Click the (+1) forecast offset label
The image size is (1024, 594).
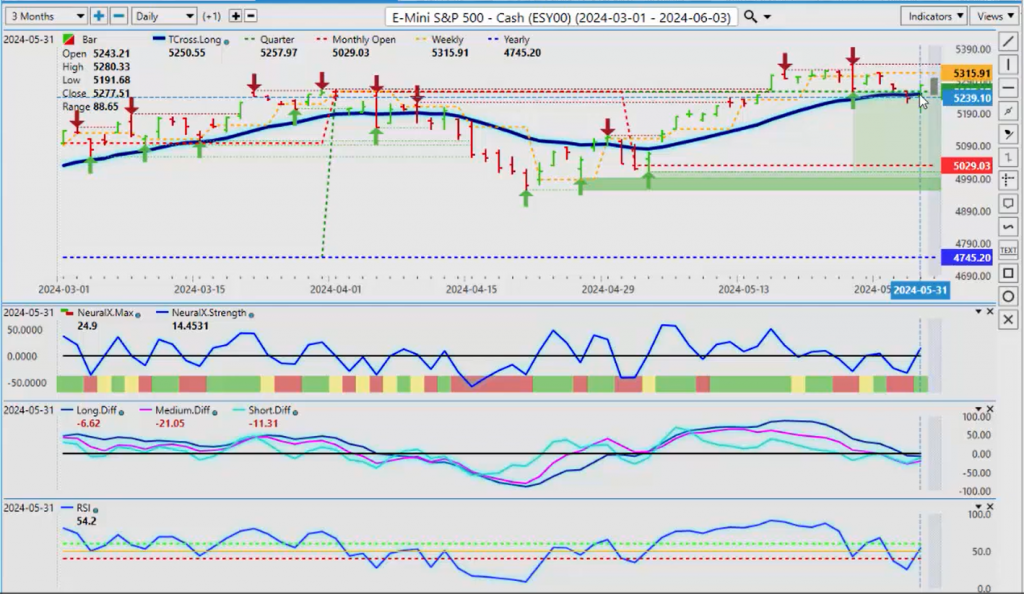click(212, 16)
